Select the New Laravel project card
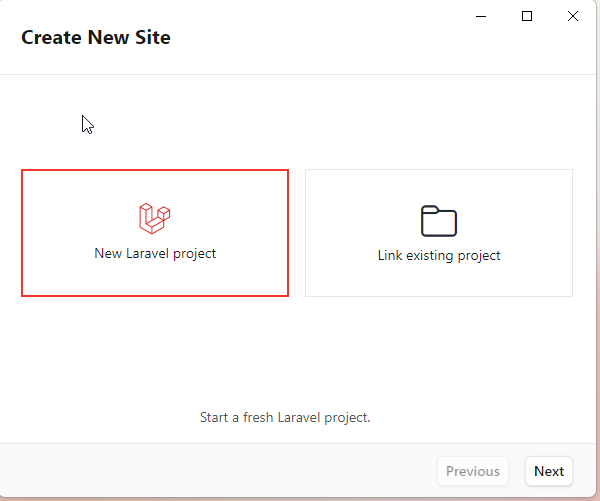 coord(155,233)
